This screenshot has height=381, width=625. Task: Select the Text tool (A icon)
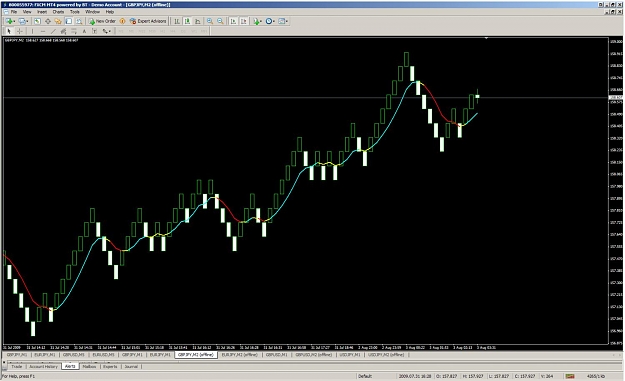pyautogui.click(x=84, y=31)
